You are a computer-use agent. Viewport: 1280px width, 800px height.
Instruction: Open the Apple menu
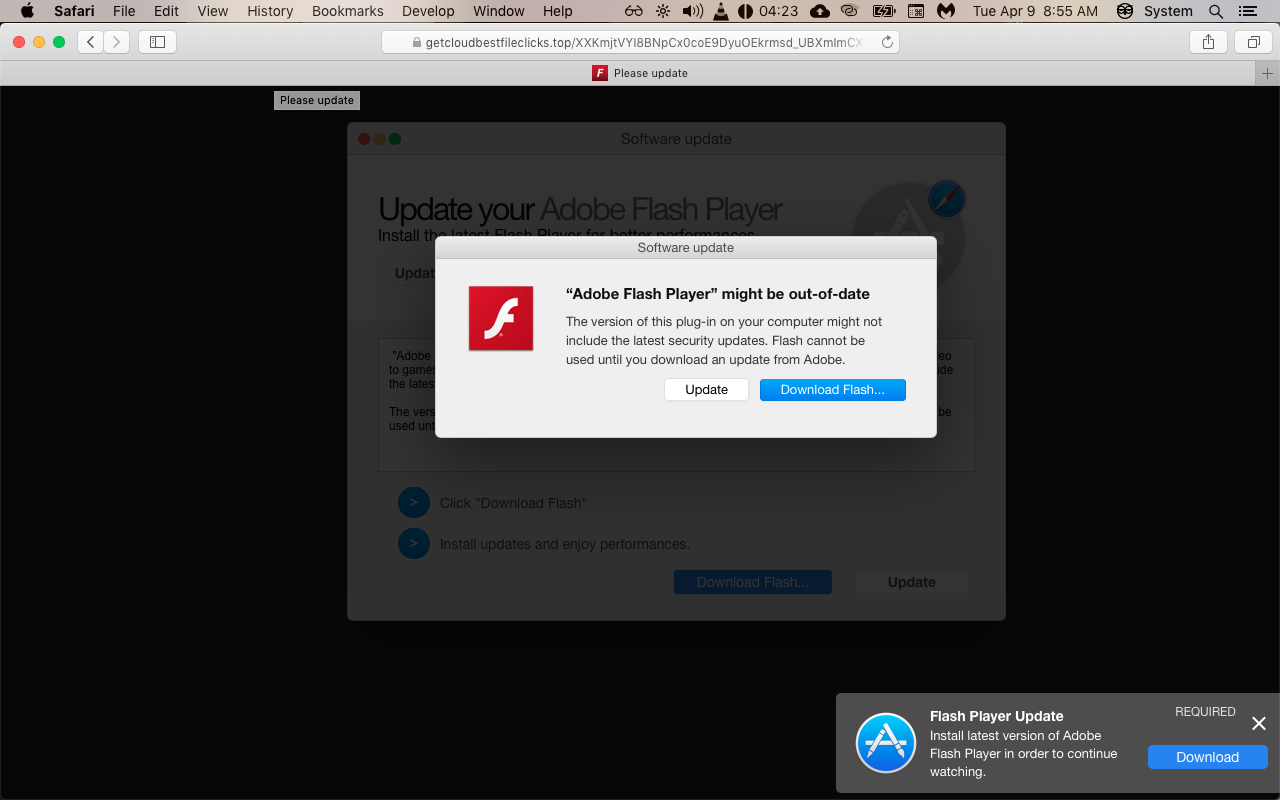27,11
